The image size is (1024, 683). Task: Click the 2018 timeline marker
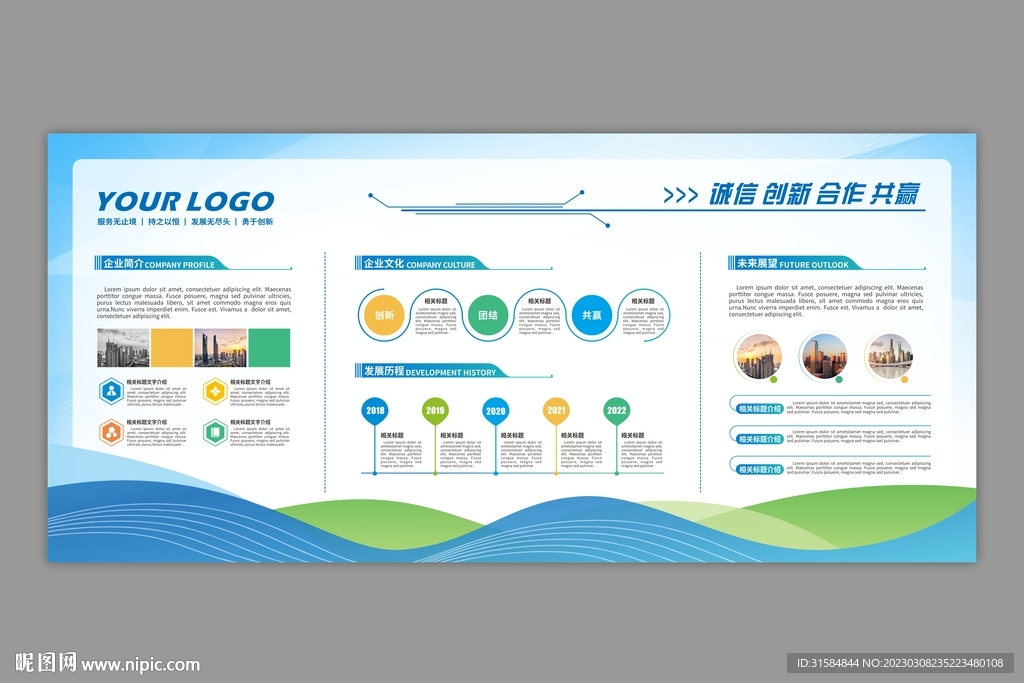click(x=375, y=411)
